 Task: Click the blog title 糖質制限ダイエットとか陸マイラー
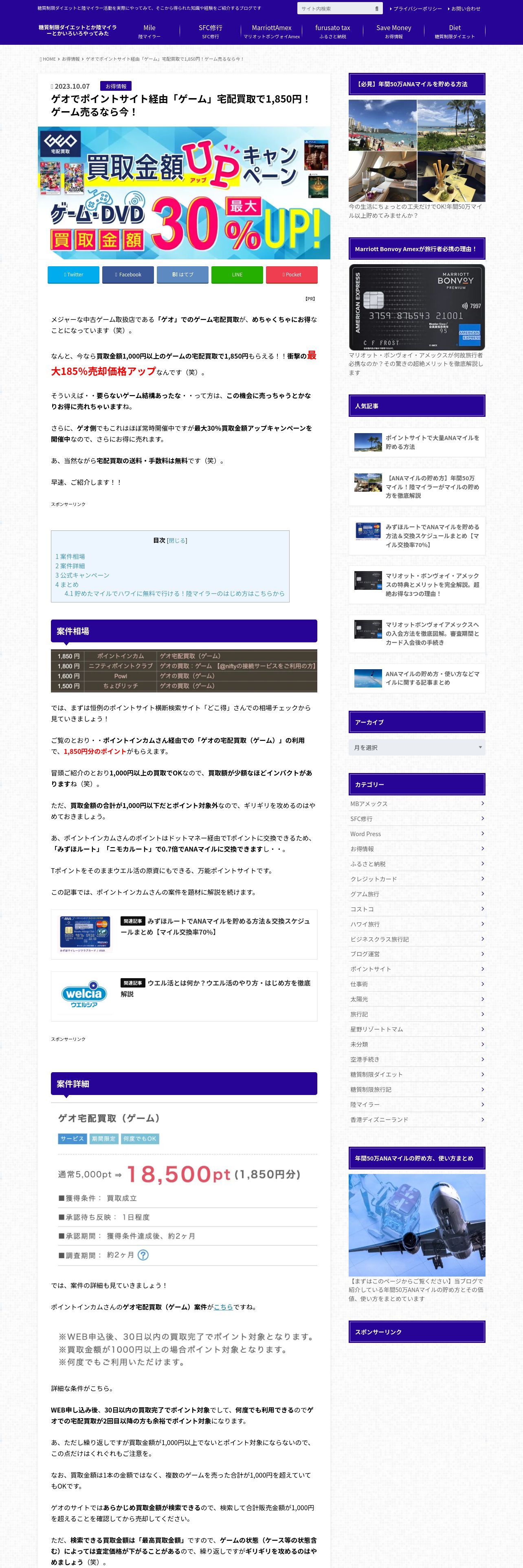click(x=78, y=31)
